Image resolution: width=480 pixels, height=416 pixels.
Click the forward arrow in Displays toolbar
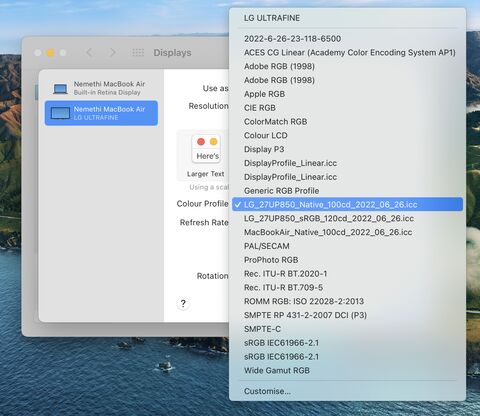[113, 52]
